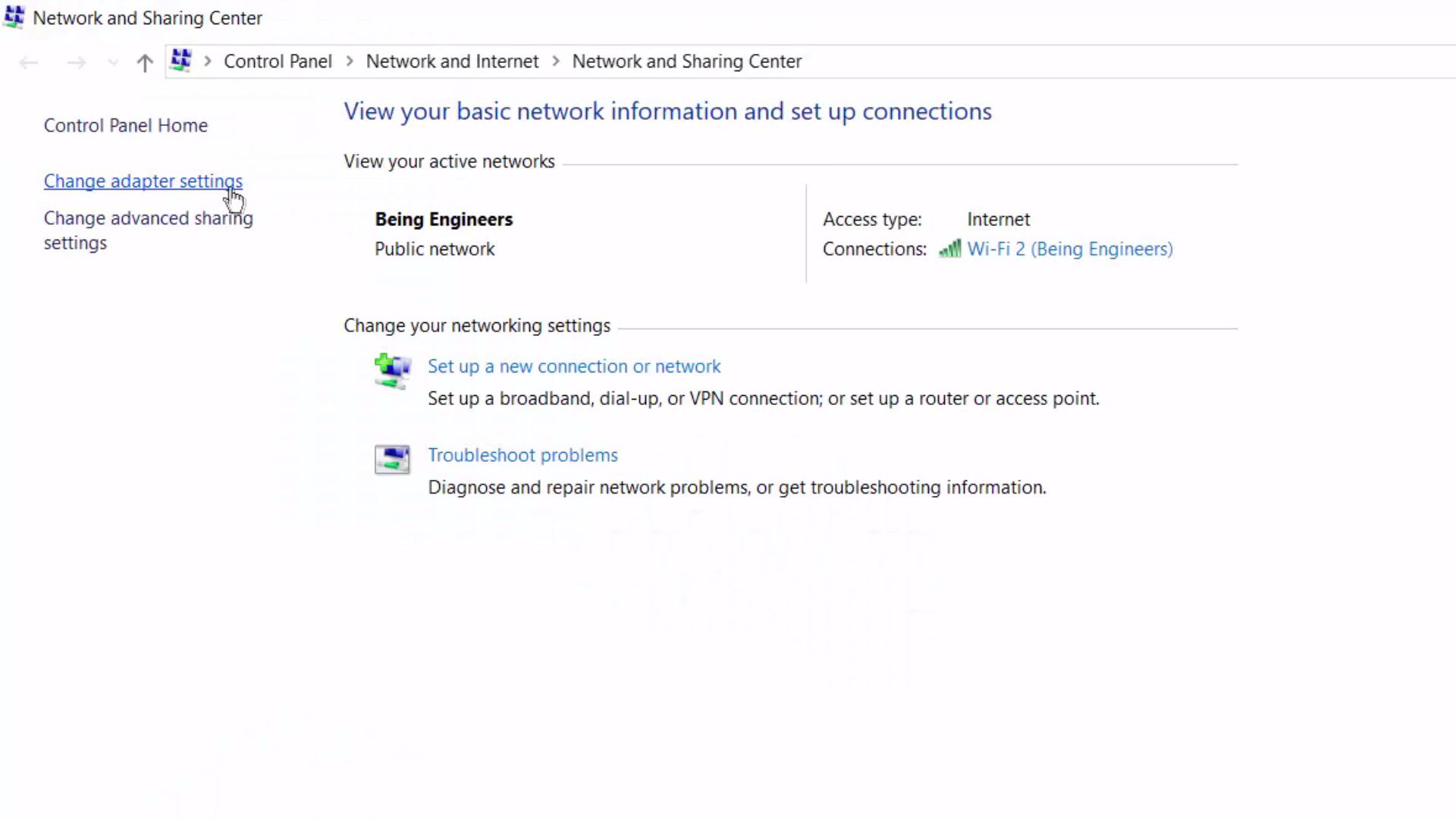The height and width of the screenshot is (819, 1456).
Task: Expand chevron before Control Panel breadcrumb
Action: [207, 61]
